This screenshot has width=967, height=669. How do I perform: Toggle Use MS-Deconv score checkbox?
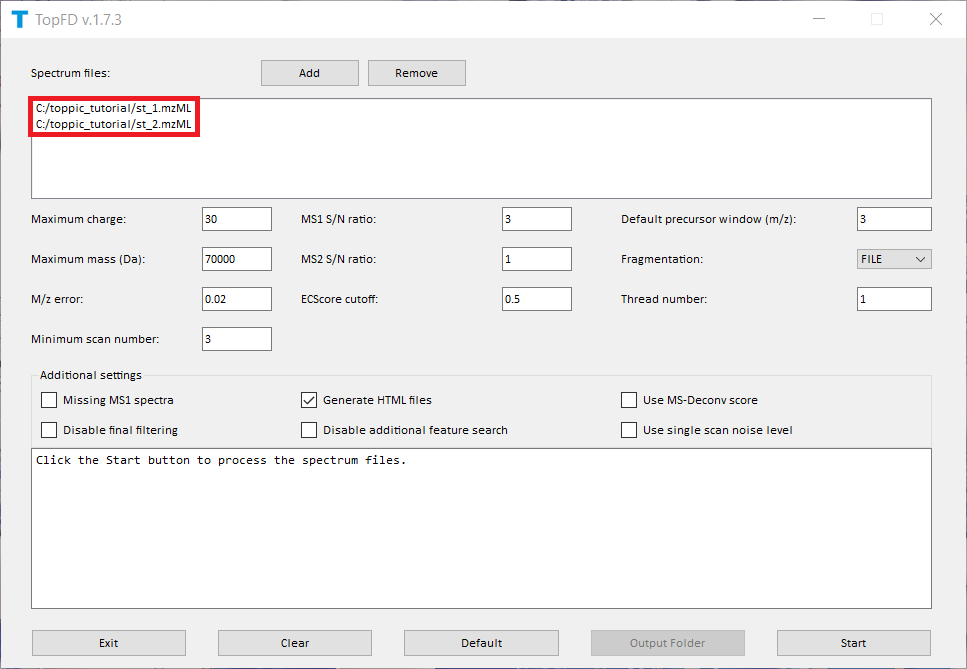pos(629,400)
